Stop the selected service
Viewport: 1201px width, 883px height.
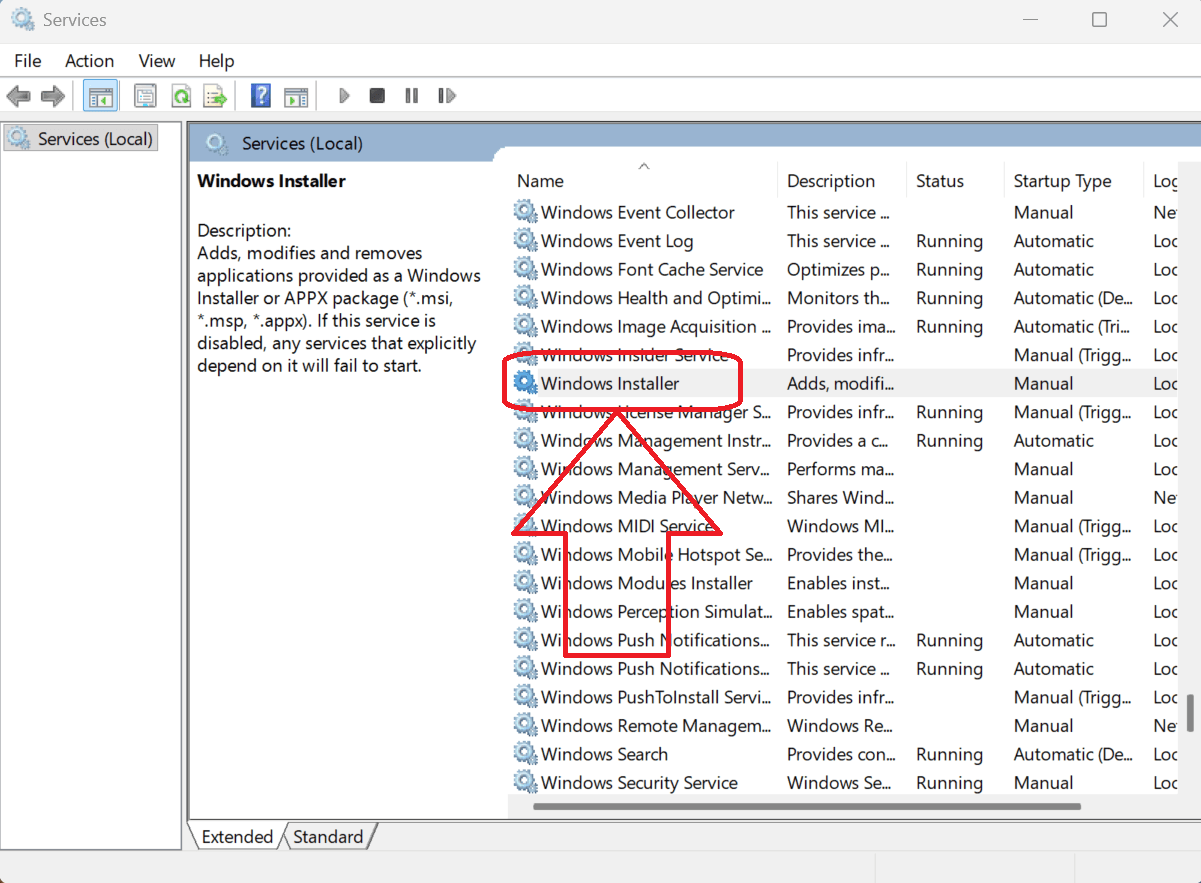(x=377, y=95)
